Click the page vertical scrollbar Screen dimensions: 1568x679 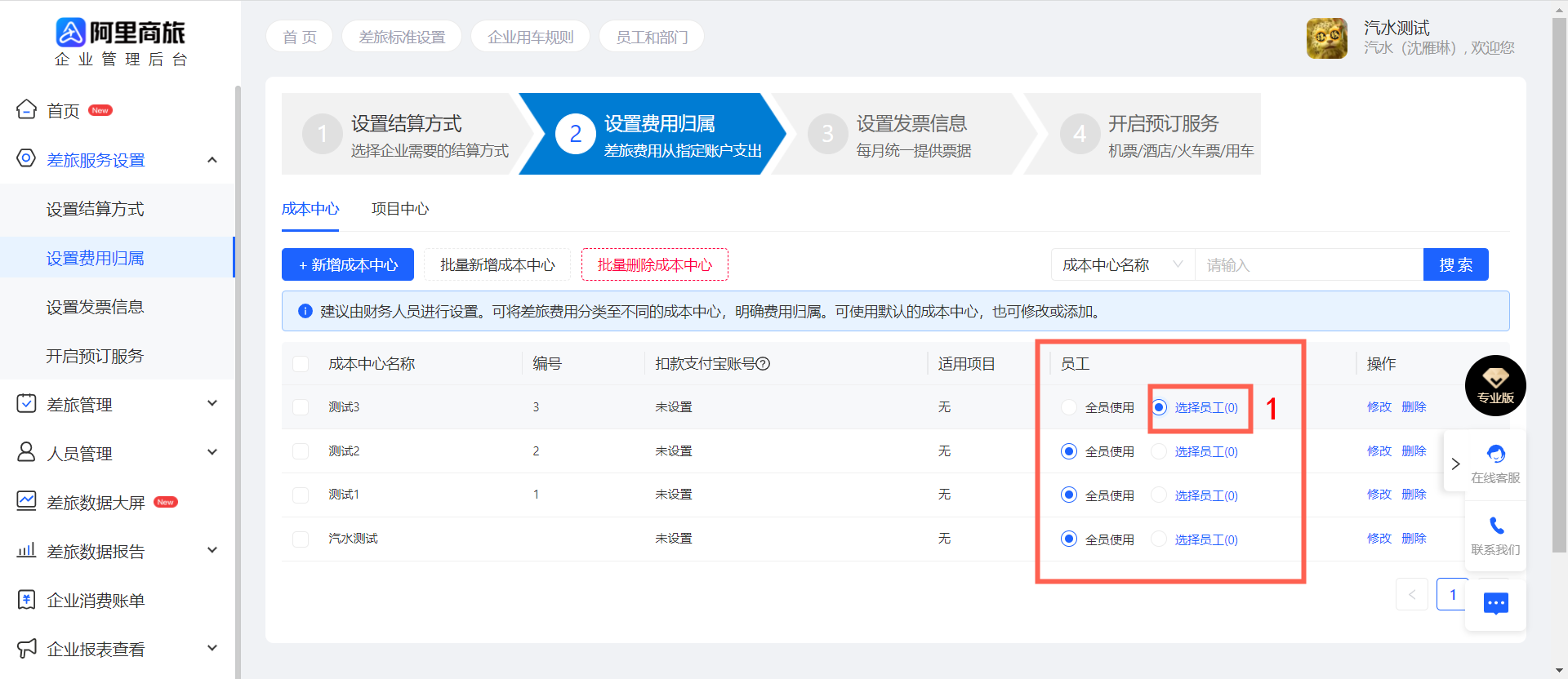tap(1559, 286)
